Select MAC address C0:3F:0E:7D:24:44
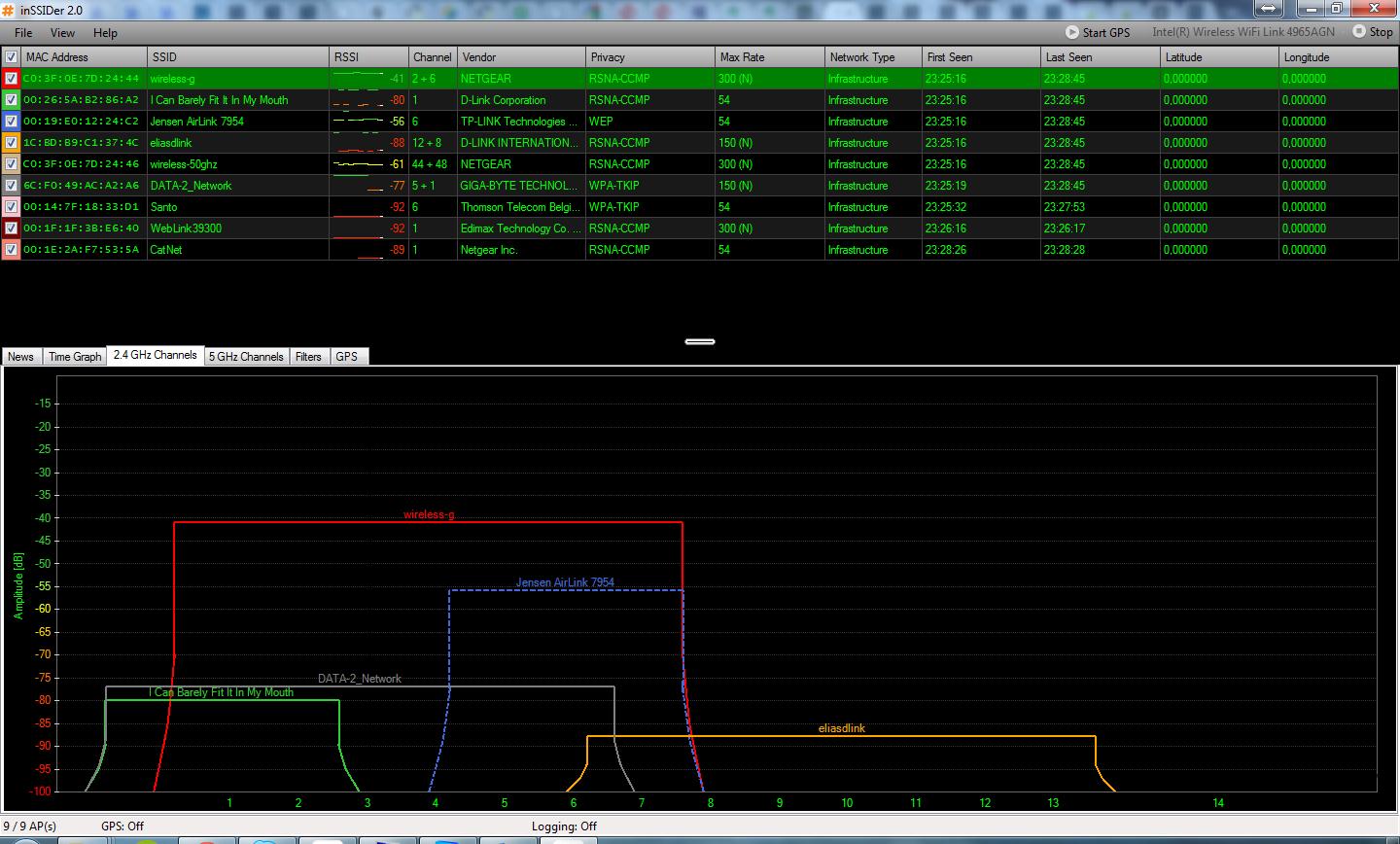This screenshot has width=1400, height=844. tap(81, 79)
